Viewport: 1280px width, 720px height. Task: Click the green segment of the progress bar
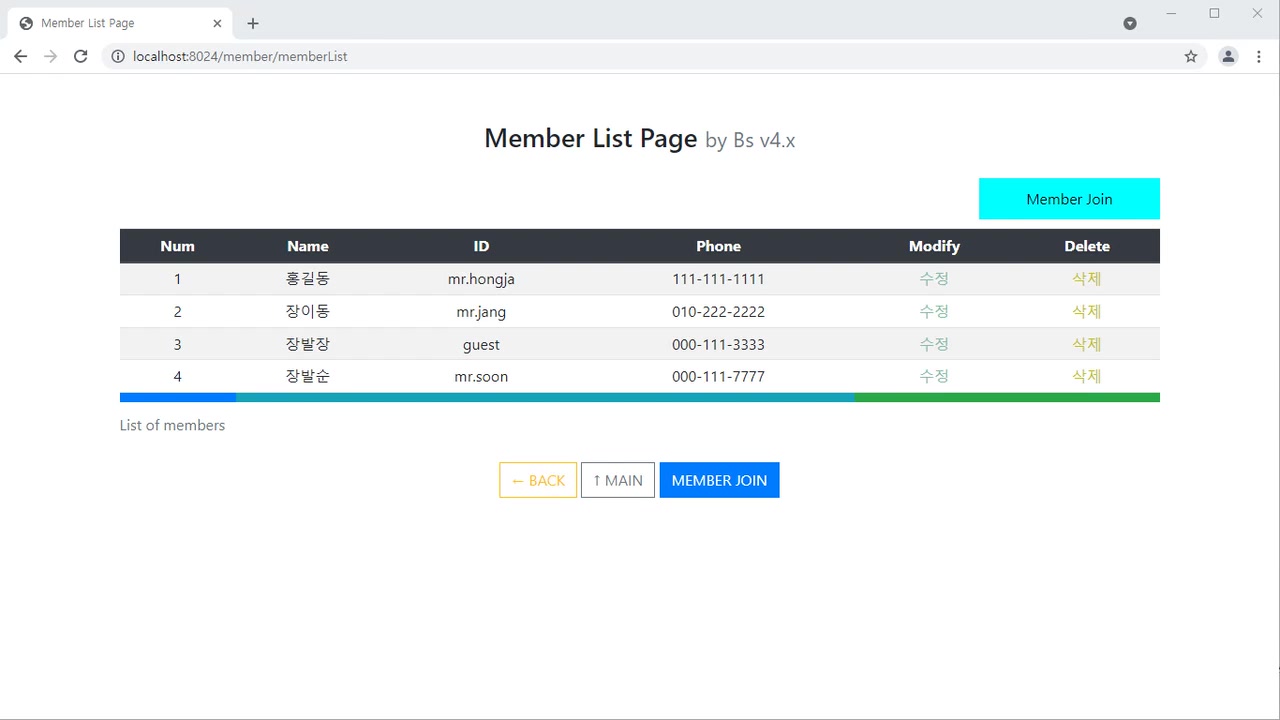point(1007,397)
